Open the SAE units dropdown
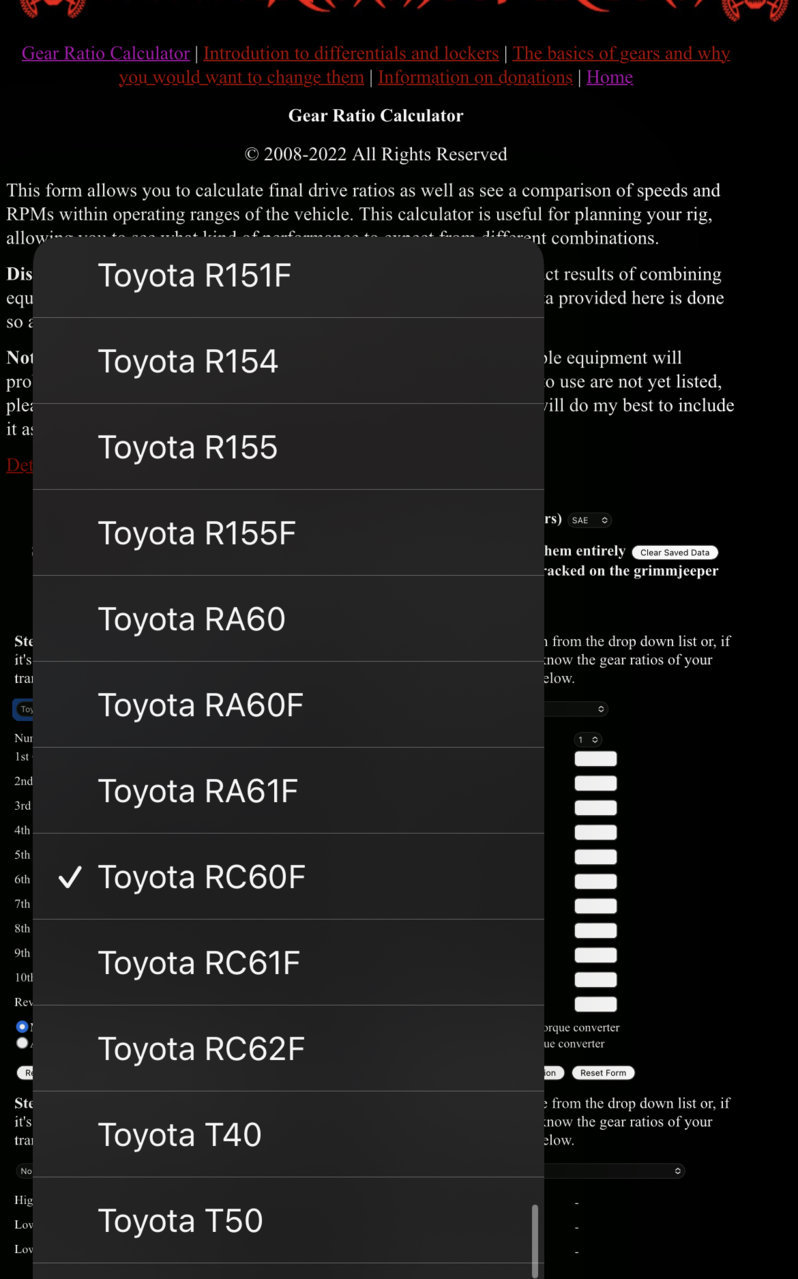The height and width of the screenshot is (1279, 798). [x=589, y=520]
